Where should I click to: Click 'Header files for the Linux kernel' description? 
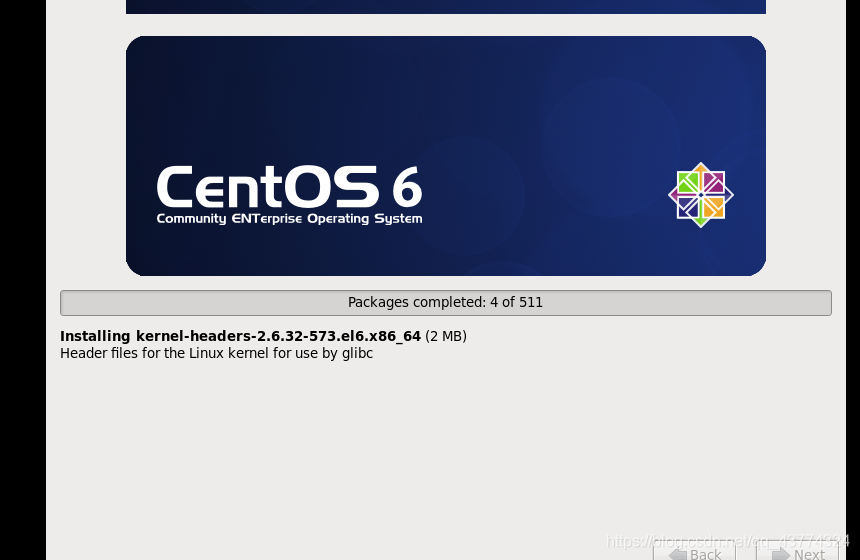(x=216, y=353)
